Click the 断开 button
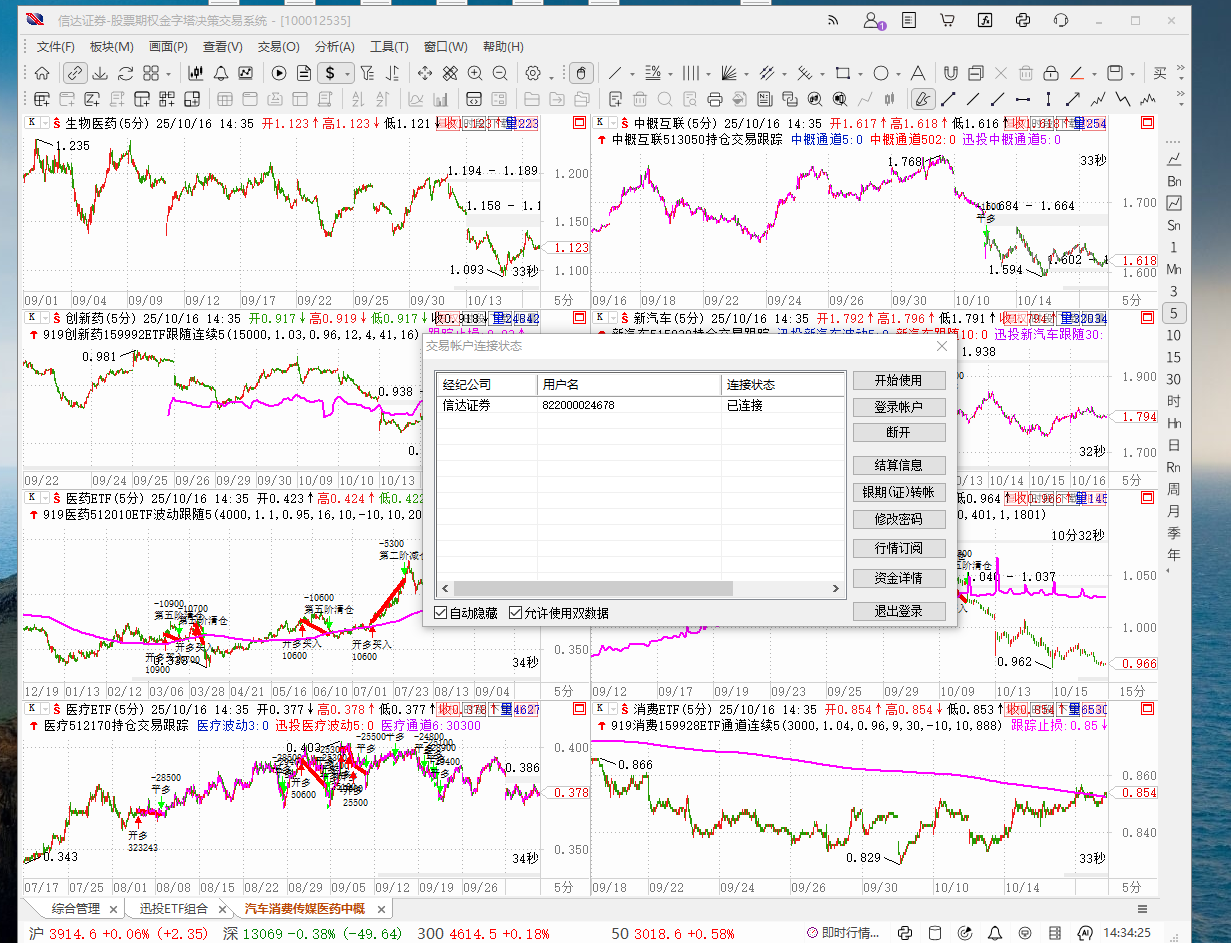This screenshot has height=943, width=1231. pos(898,433)
